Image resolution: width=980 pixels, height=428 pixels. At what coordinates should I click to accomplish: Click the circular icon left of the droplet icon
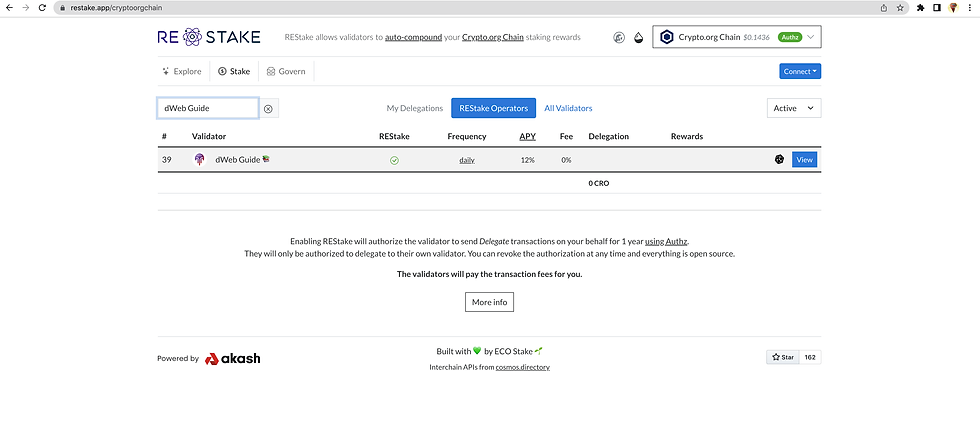(x=619, y=37)
